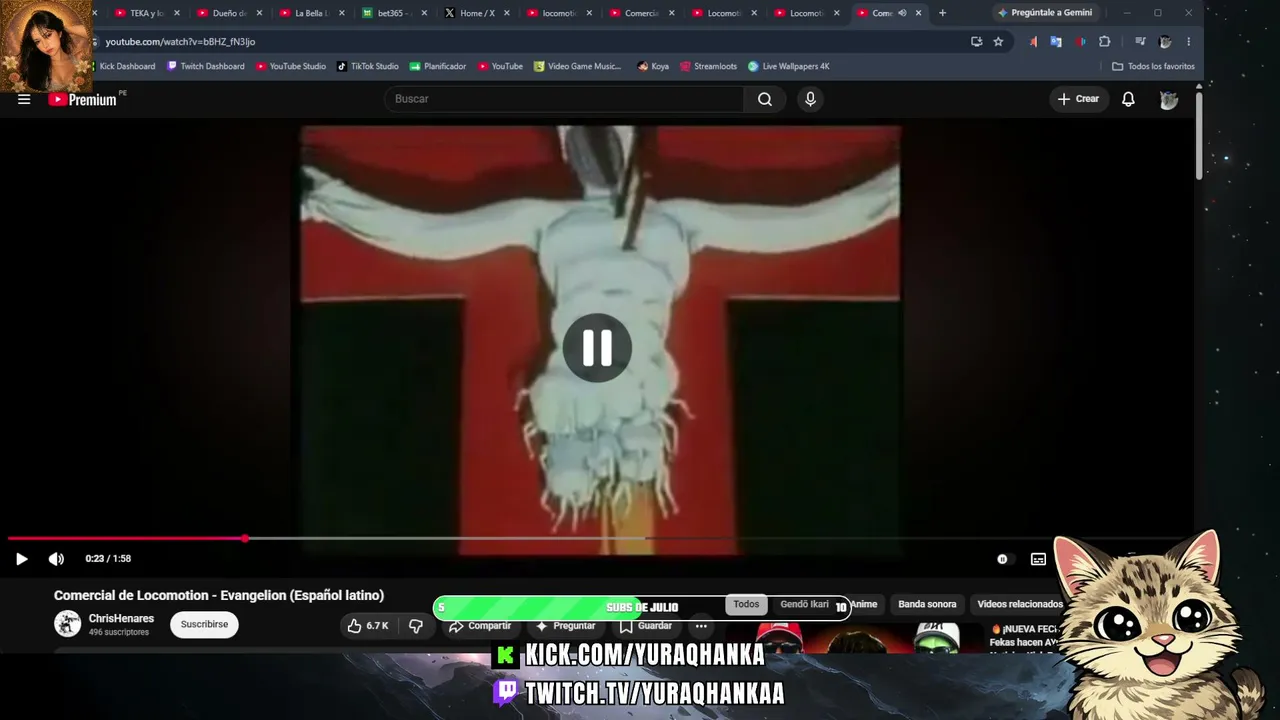The image size is (1280, 720).
Task: Select the Videos relacionados filter chip
Action: pos(1020,604)
